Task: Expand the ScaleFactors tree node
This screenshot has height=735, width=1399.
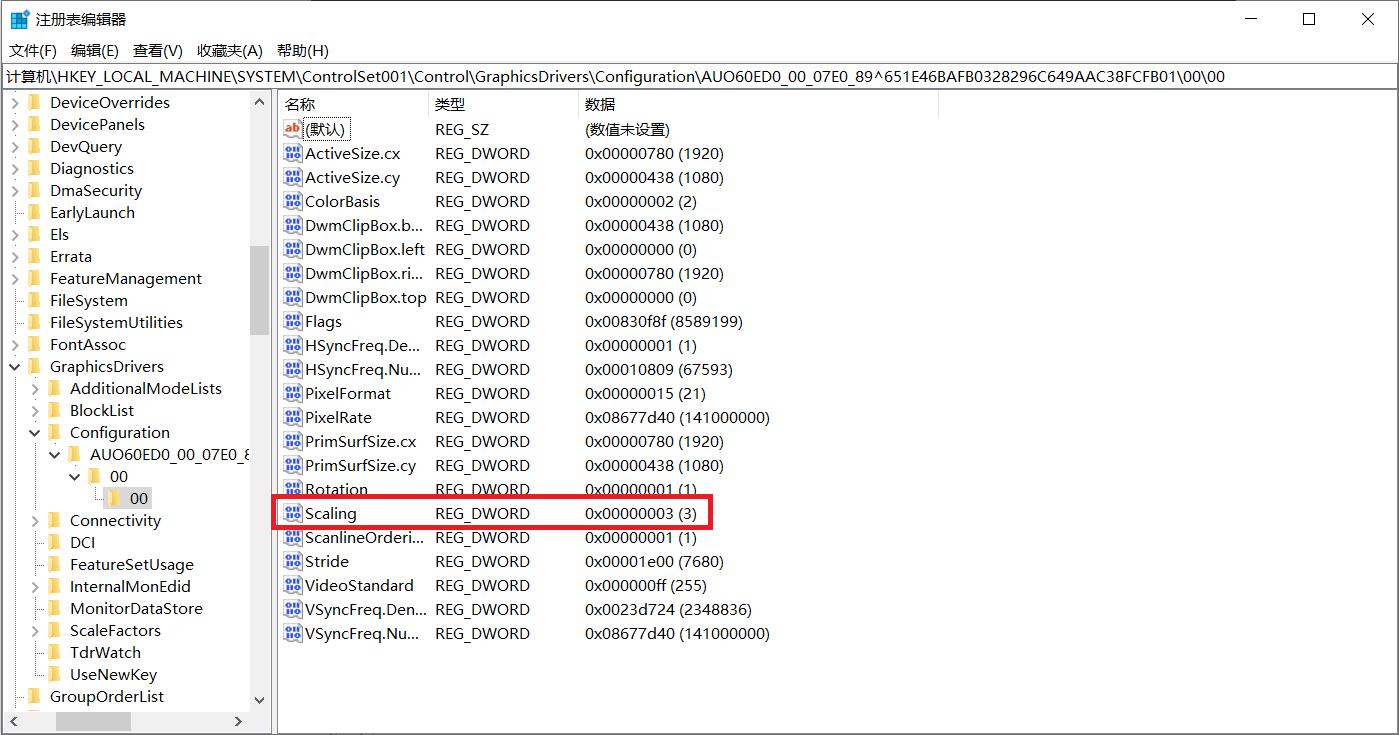Action: [35, 631]
